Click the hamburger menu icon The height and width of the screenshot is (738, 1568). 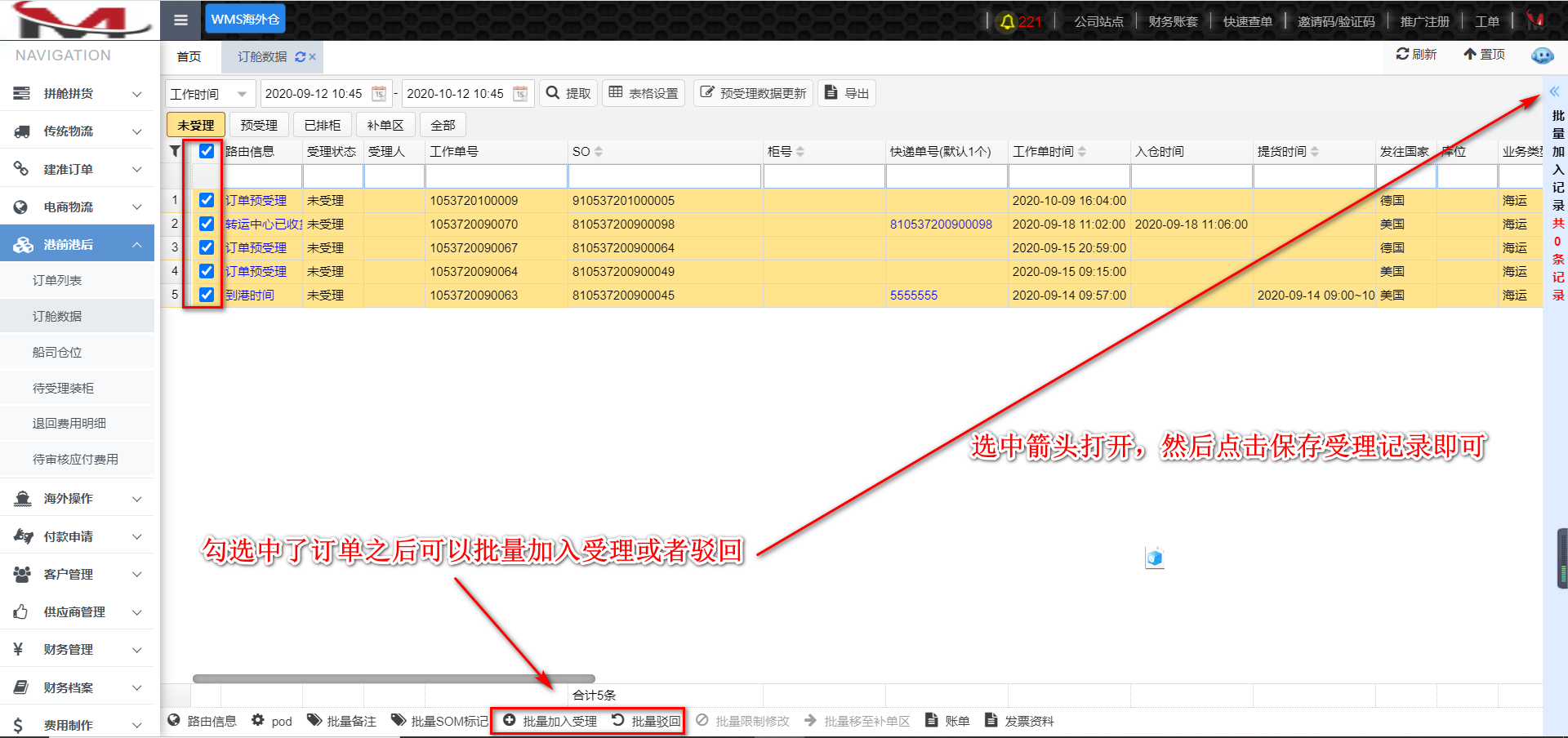[x=180, y=20]
